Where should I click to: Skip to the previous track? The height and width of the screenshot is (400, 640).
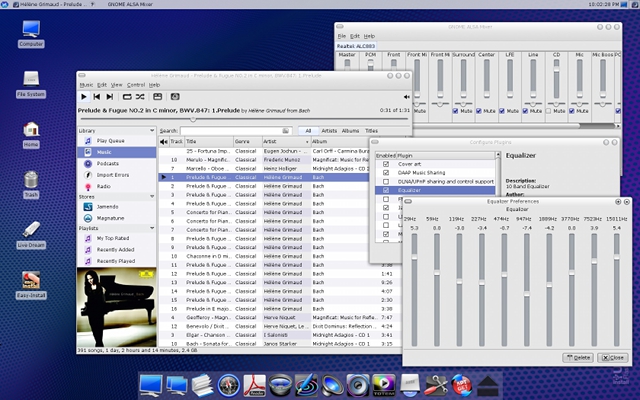pyautogui.click(x=97, y=97)
